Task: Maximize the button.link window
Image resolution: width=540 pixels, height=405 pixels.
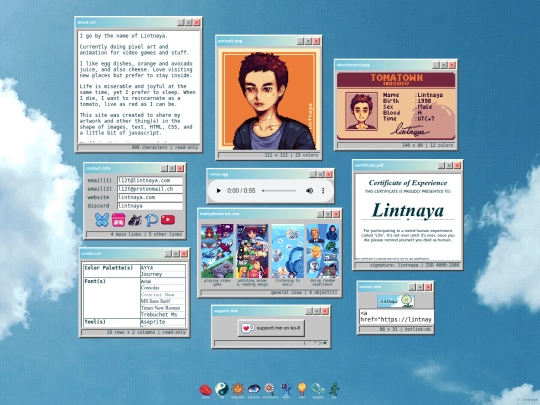Action: click(420, 287)
